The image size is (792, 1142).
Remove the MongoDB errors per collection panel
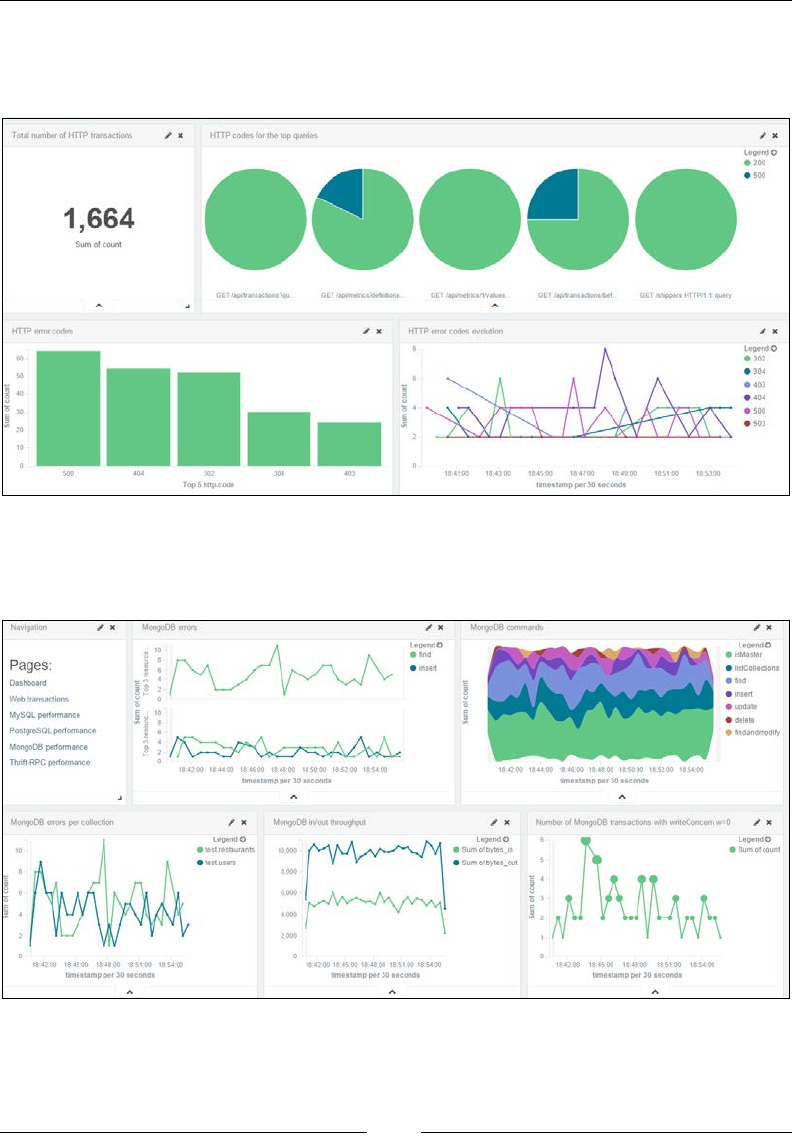tap(244, 822)
